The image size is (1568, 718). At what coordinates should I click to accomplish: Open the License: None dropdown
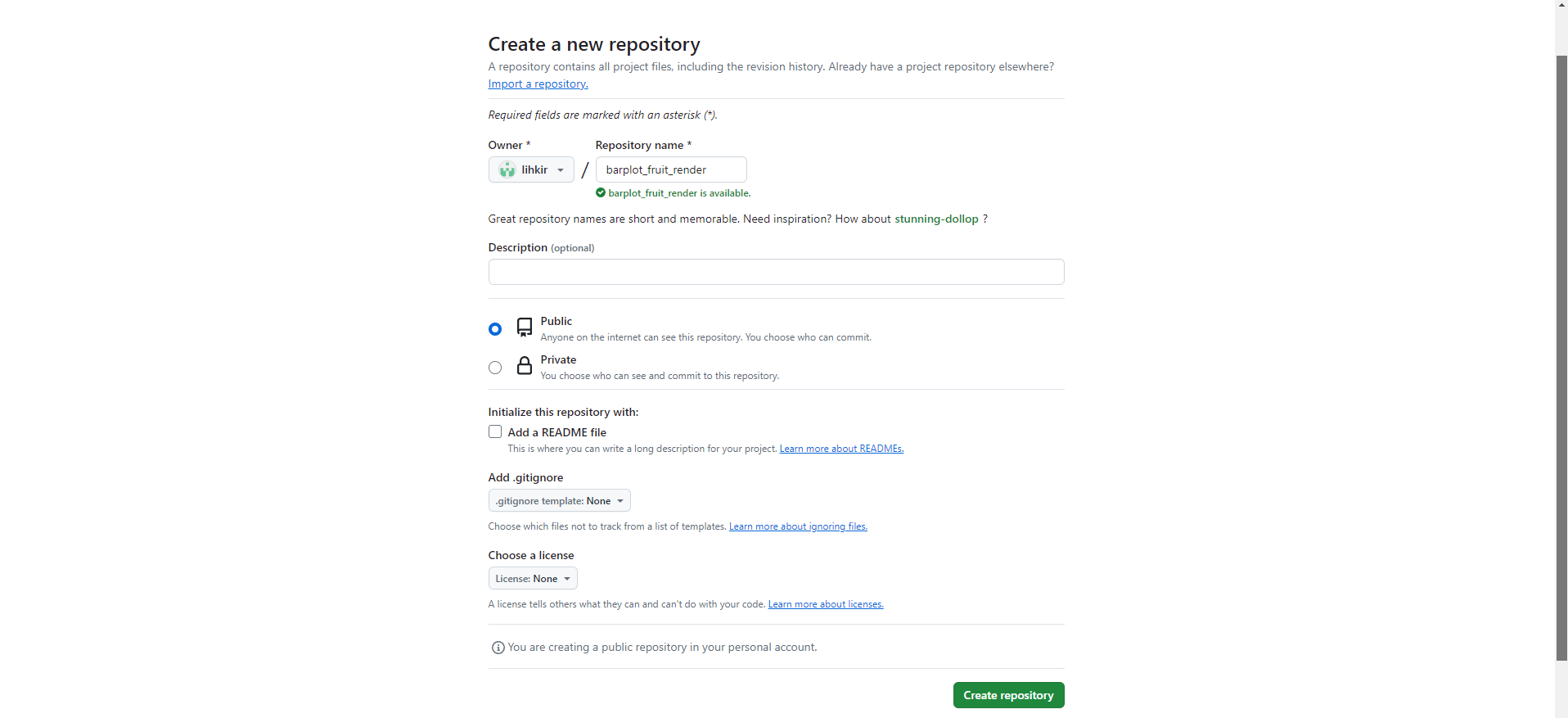click(x=533, y=578)
